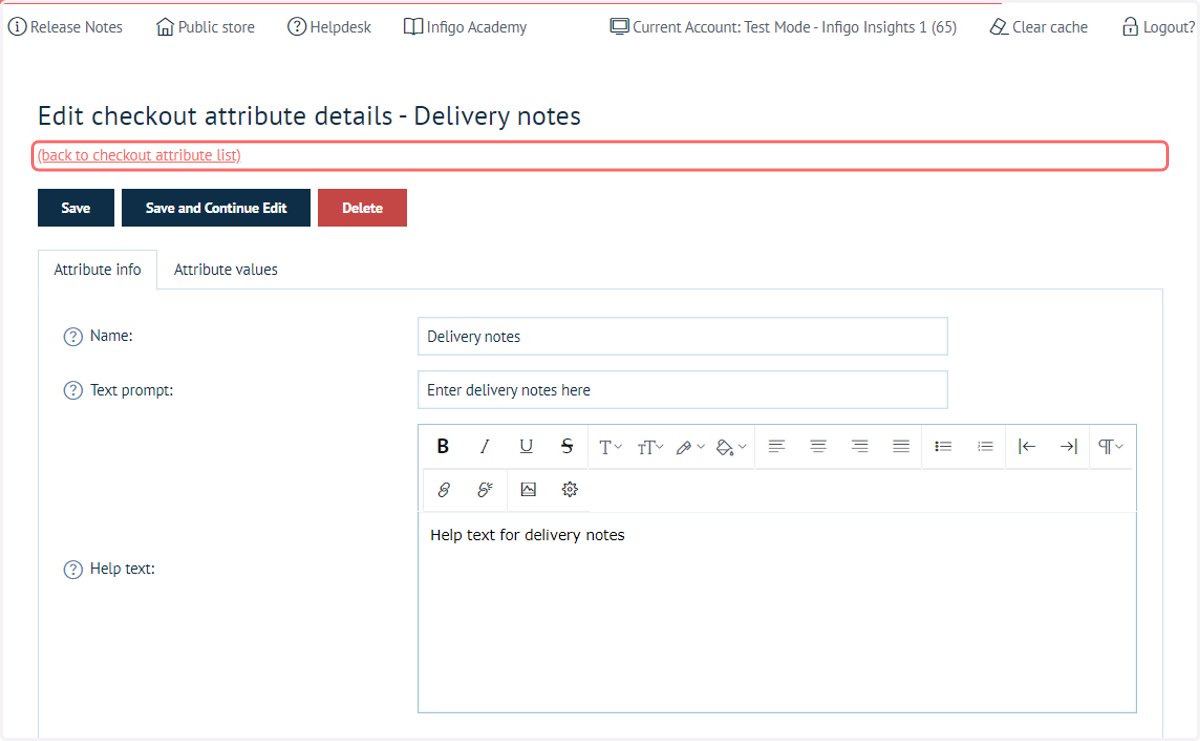The image size is (1200, 741).
Task: Apply italic formatting in Help text editor
Action: coord(485,447)
